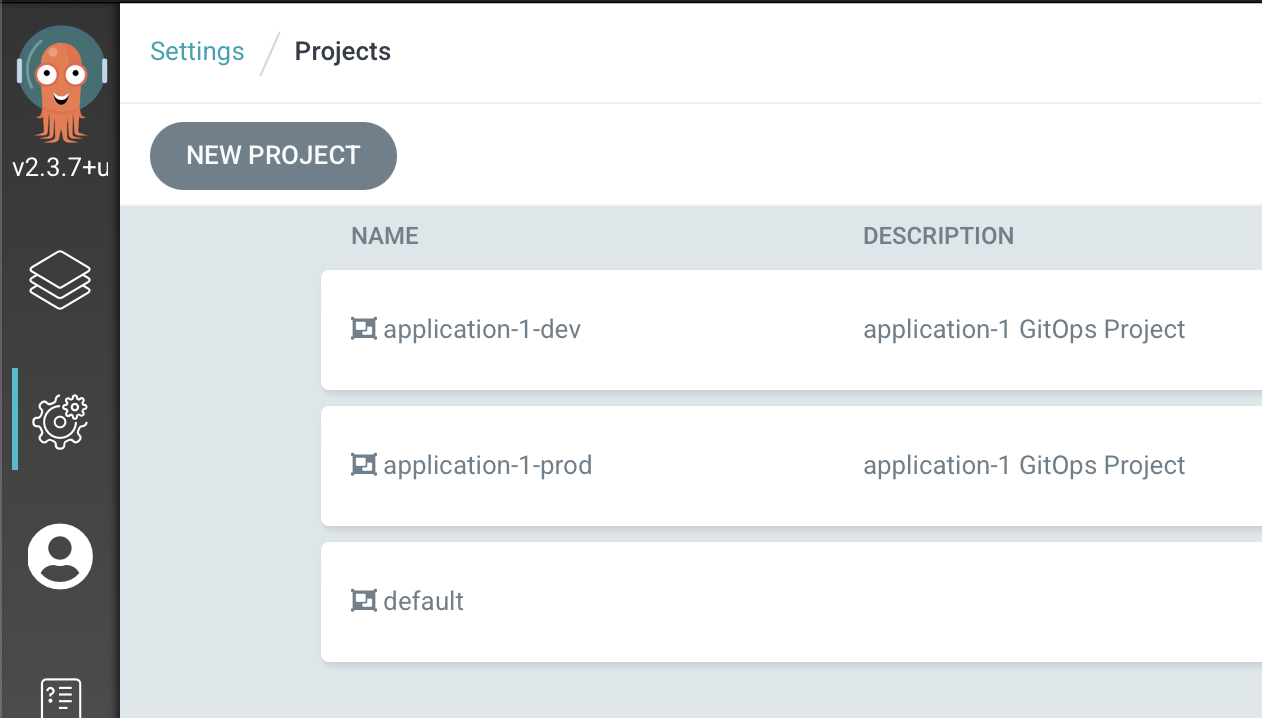Click the project icon beside application-1-dev

click(x=363, y=329)
